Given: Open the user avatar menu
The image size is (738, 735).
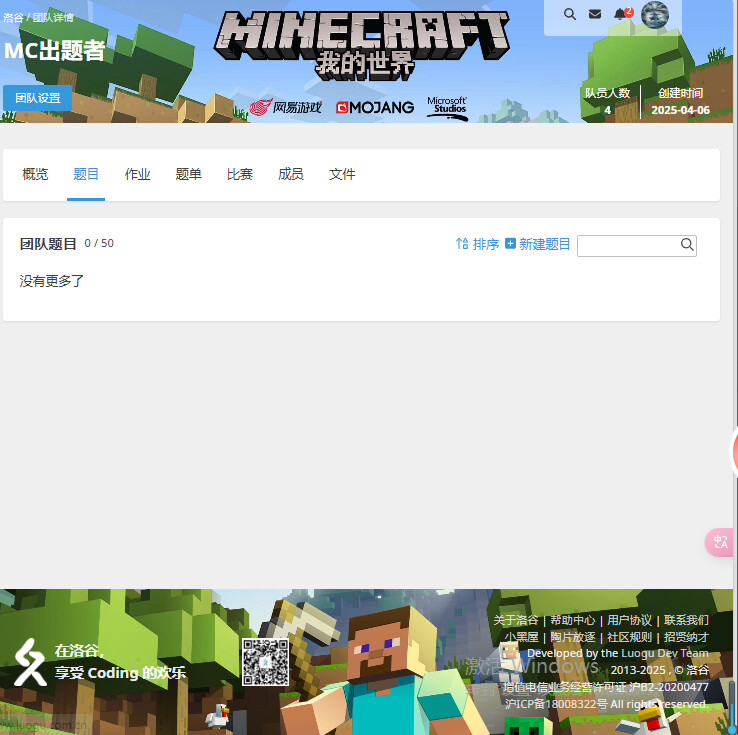Looking at the screenshot, I should (655, 15).
